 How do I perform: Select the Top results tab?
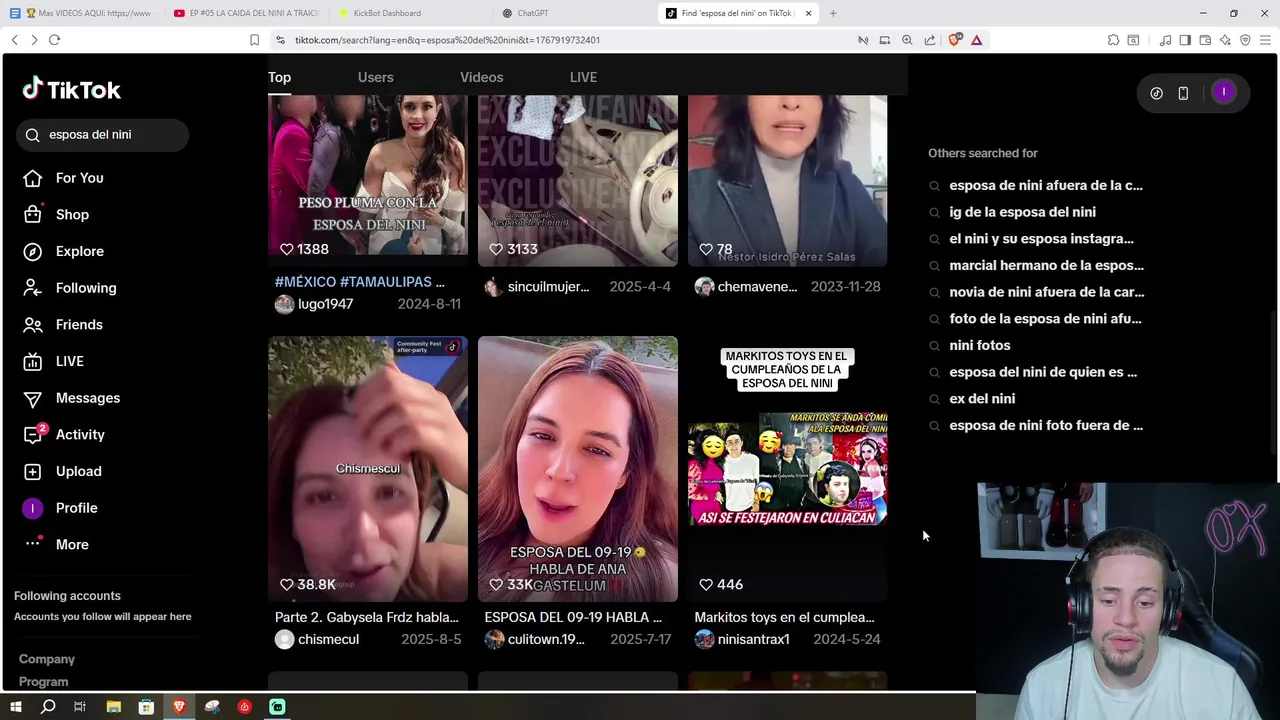tap(279, 77)
